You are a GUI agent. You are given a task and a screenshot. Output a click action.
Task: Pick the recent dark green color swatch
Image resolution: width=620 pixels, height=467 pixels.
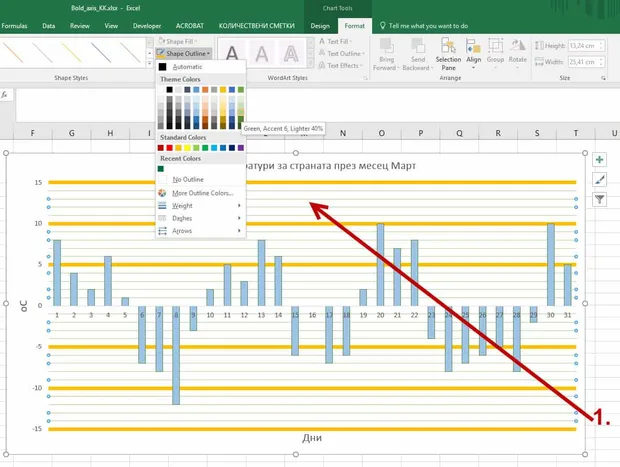pos(161,169)
